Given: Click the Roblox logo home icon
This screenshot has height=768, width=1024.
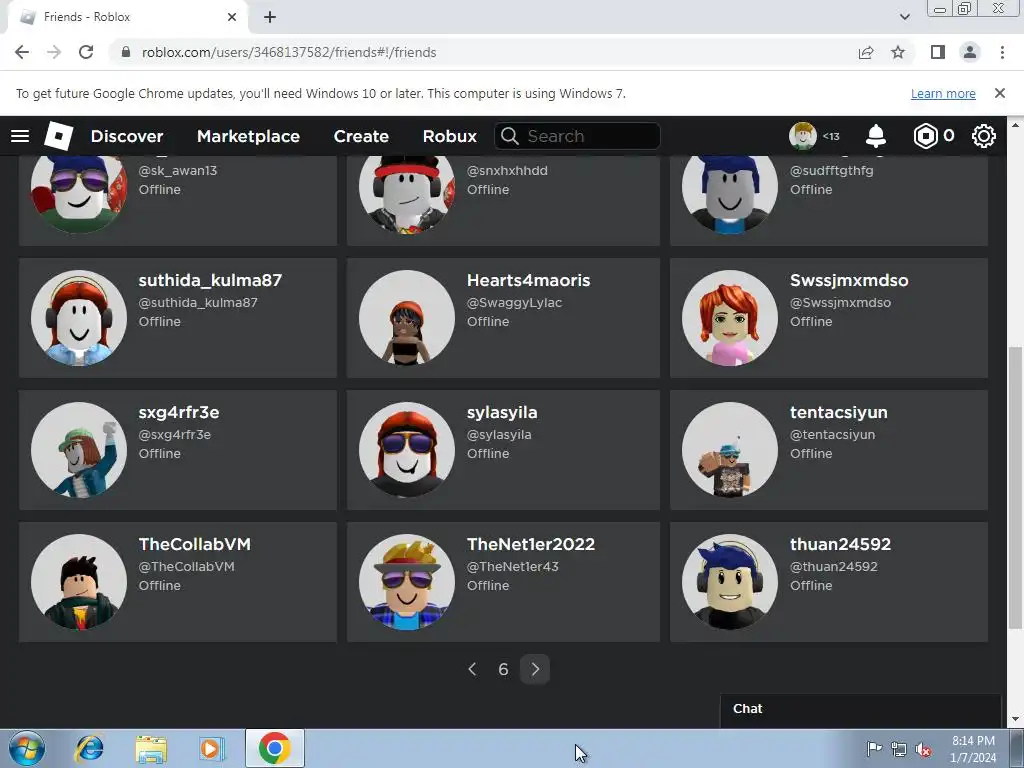Looking at the screenshot, I should [59, 136].
